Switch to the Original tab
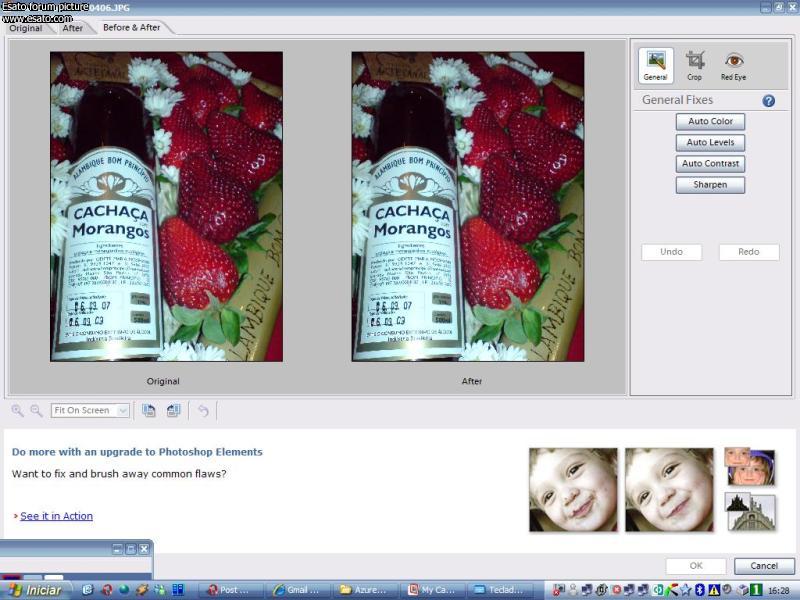800x600 pixels. (x=26, y=28)
